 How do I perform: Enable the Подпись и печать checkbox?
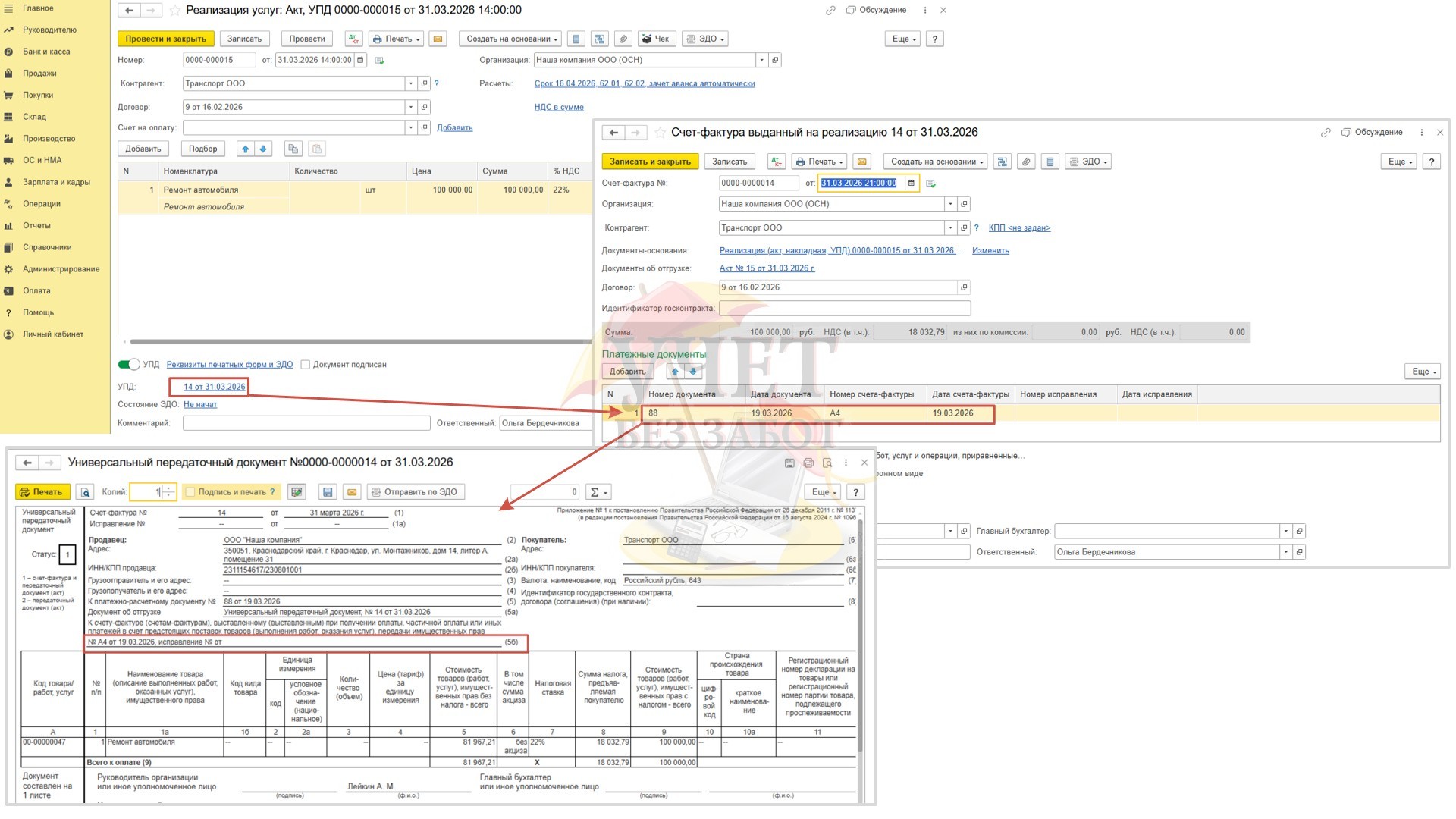point(190,492)
